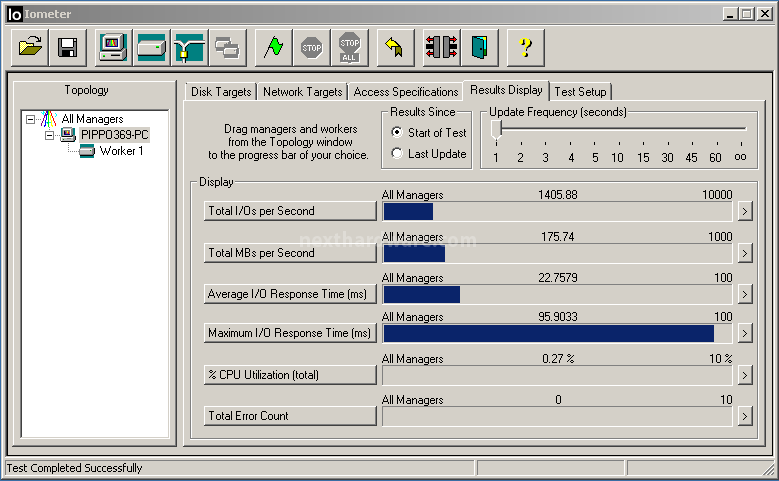Select Worker 1 in the Topology tree
Screen dimensions: 779x481
click(x=121, y=151)
